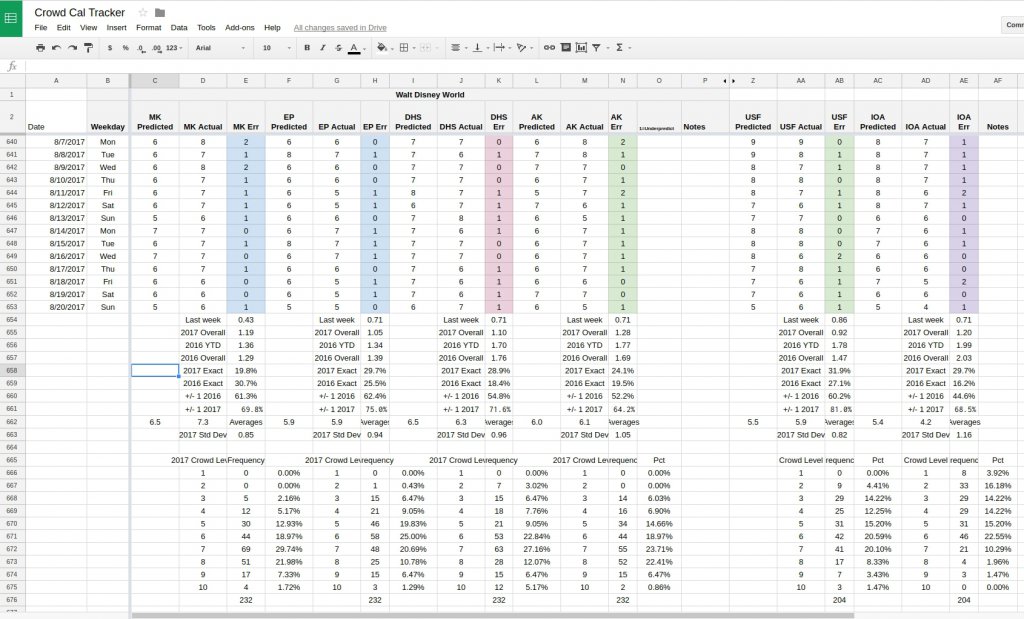The image size is (1024, 619).
Task: Insert a chart from the toolbar
Action: point(581,47)
